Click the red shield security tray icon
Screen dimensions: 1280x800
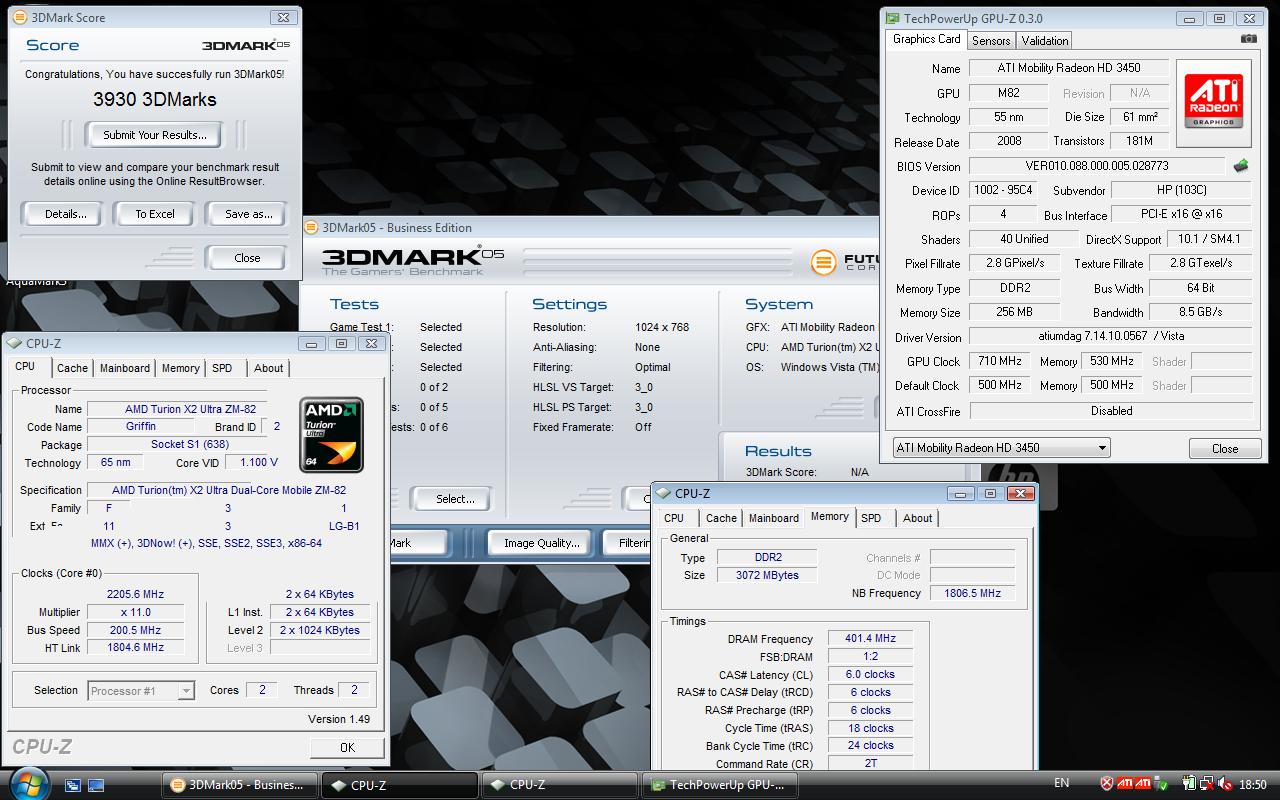[1106, 784]
